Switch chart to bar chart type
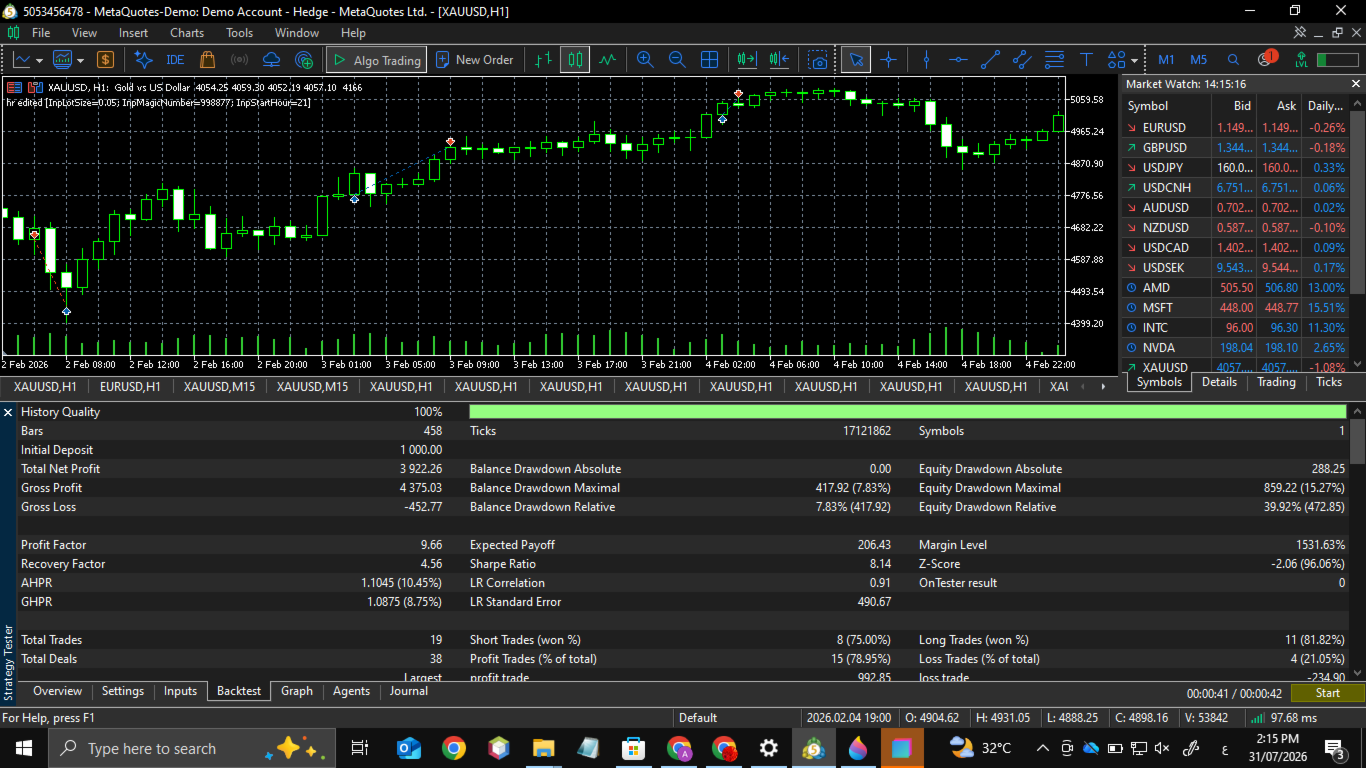1366x768 pixels. 543,60
